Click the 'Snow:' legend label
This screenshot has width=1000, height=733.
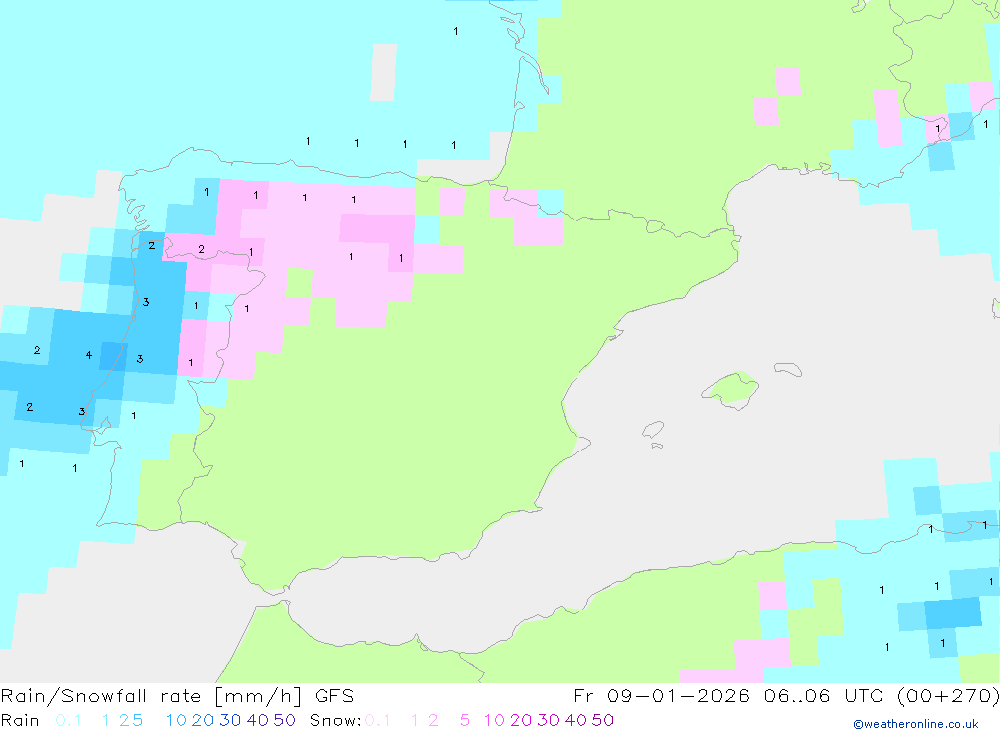tap(335, 720)
